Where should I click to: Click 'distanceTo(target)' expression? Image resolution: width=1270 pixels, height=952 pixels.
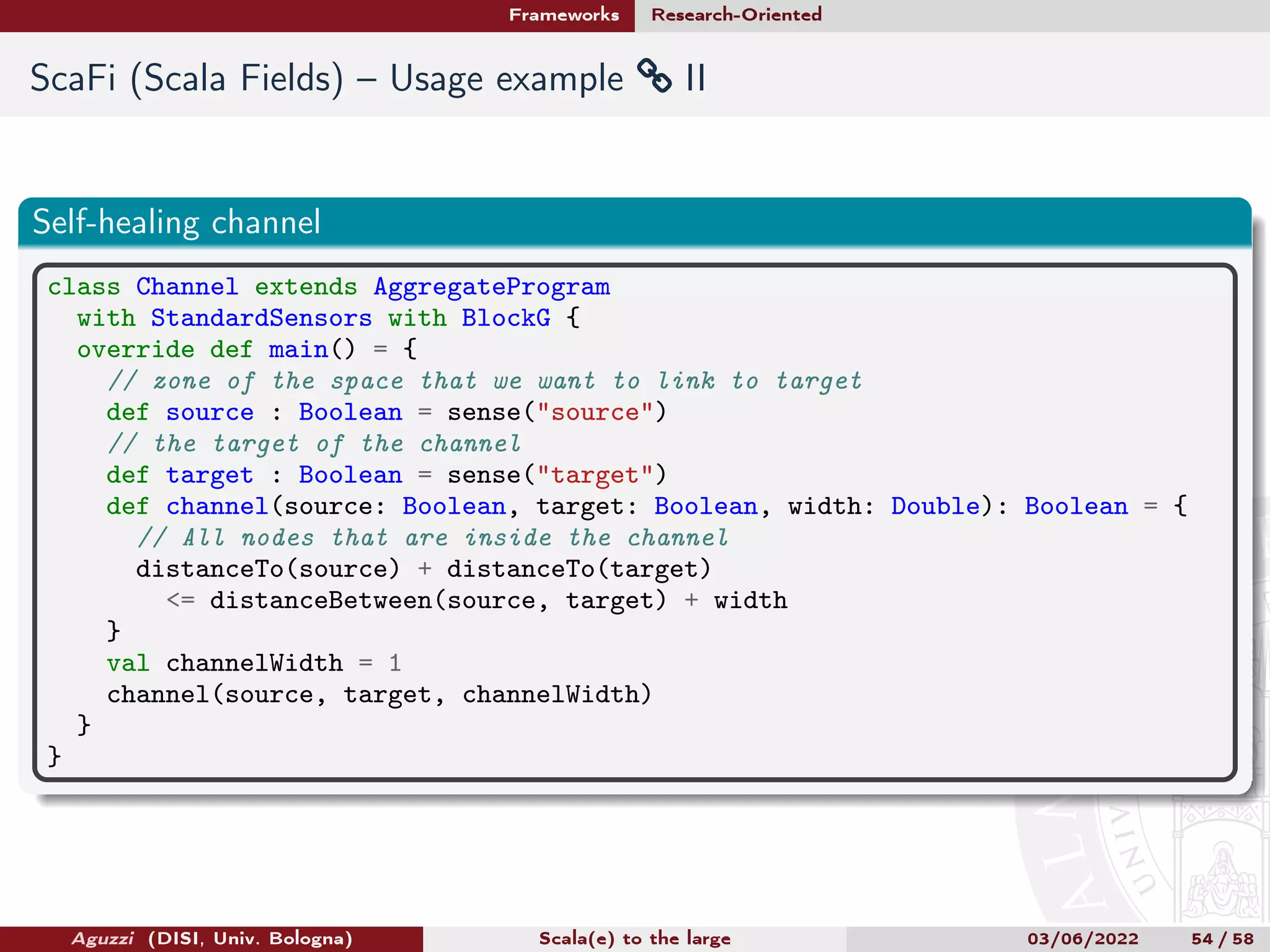[579, 569]
